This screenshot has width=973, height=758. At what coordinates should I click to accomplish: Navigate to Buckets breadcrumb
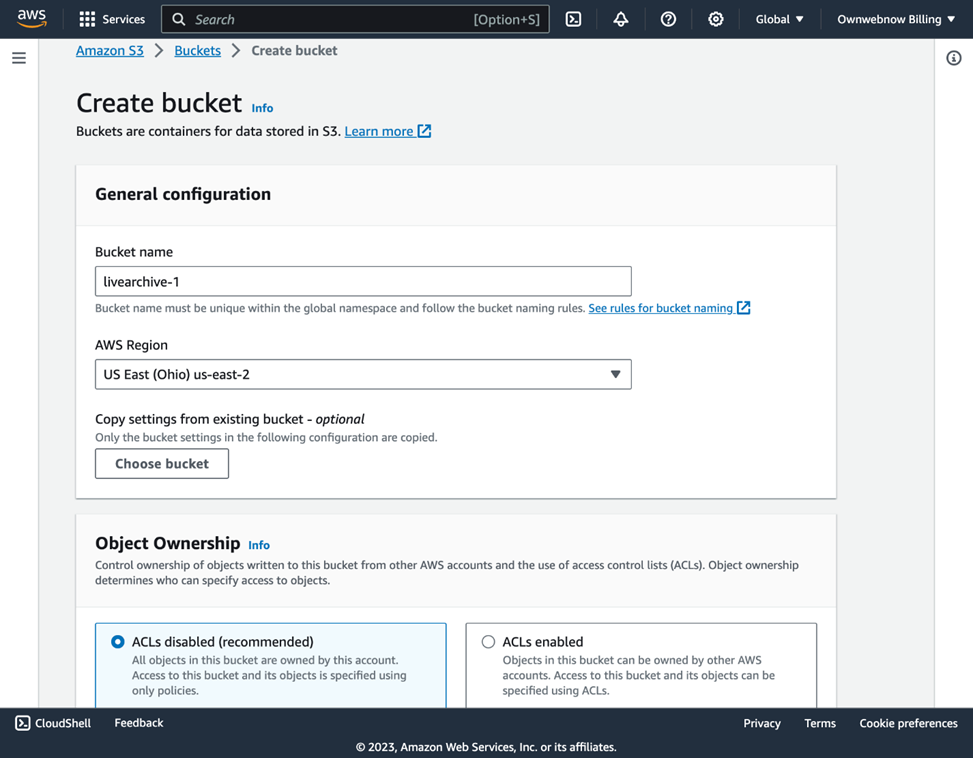pyautogui.click(x=197, y=50)
